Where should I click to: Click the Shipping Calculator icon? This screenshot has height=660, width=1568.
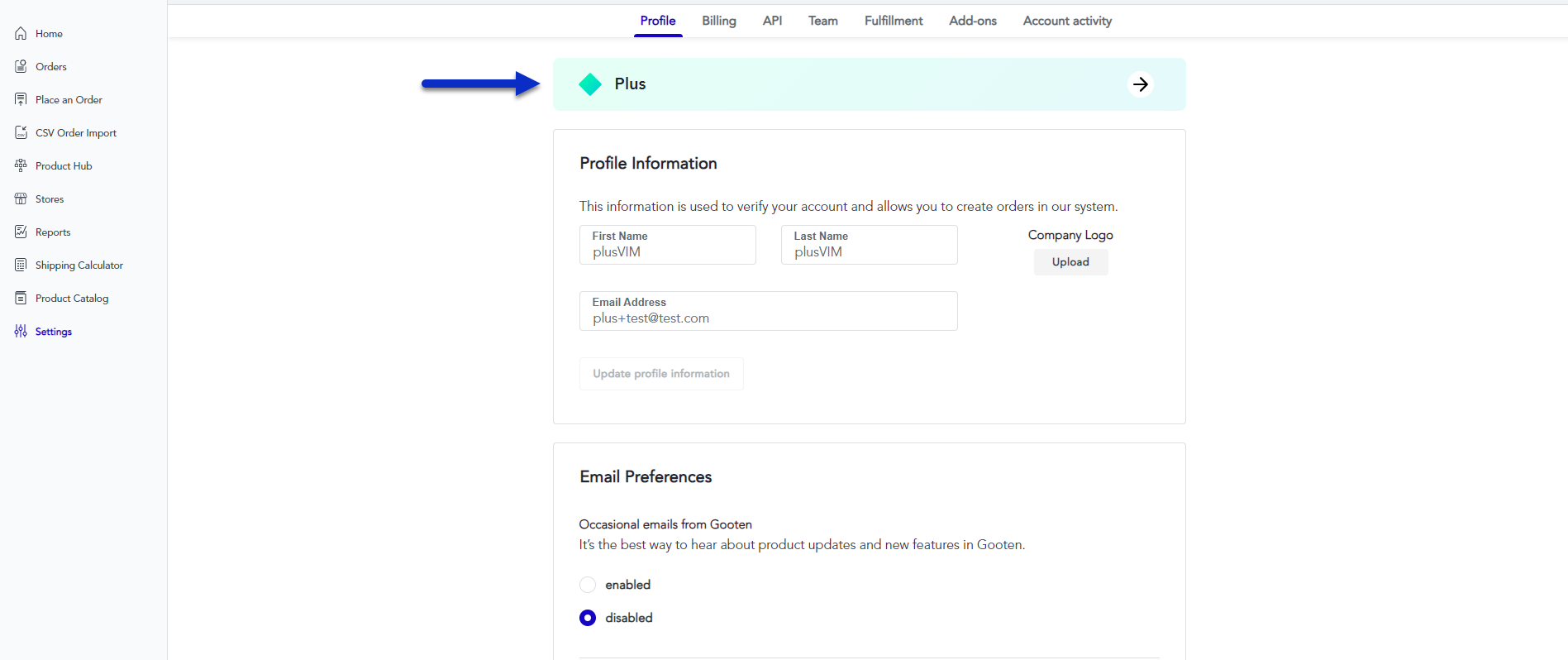pyautogui.click(x=21, y=265)
